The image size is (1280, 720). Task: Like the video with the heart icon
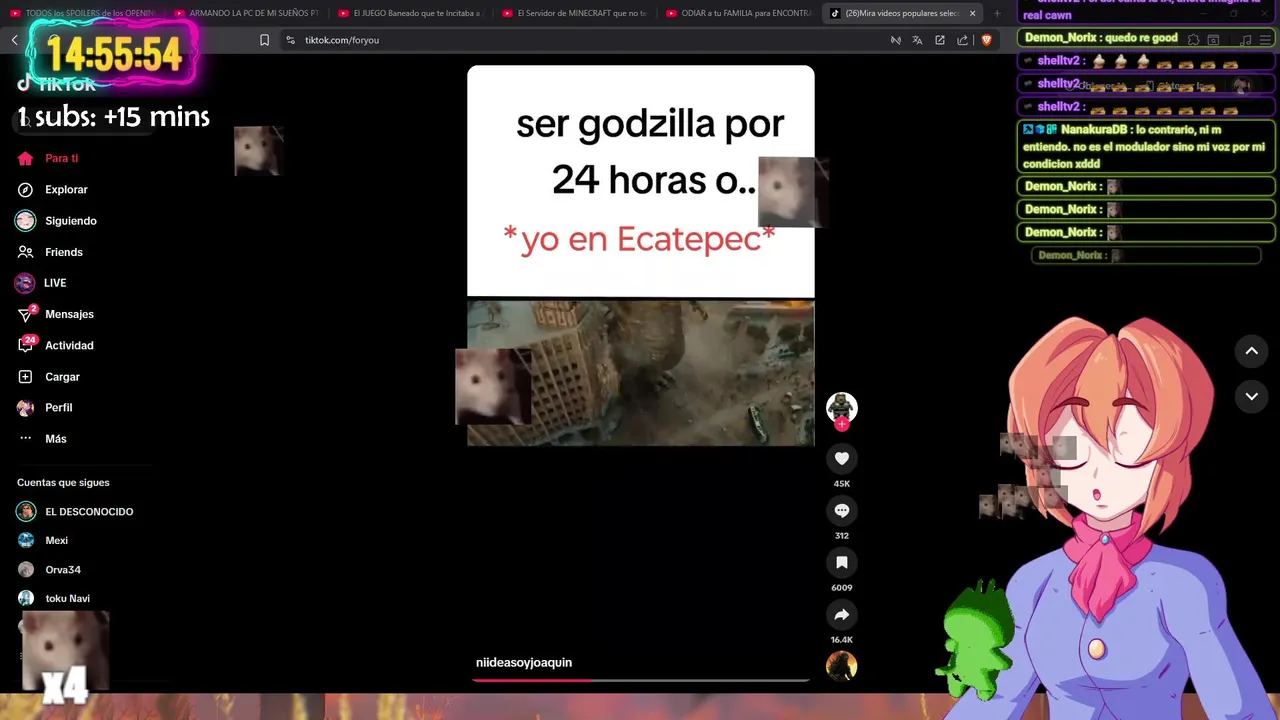click(x=842, y=458)
